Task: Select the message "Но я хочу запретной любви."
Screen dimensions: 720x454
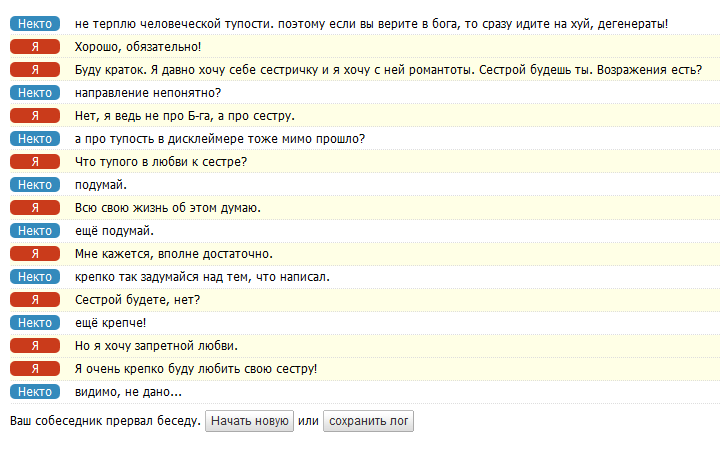Action: coord(156,346)
